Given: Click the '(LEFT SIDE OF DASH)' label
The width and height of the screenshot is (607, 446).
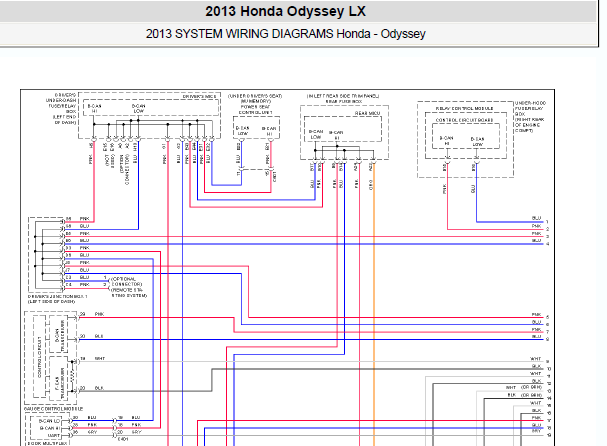Looking at the screenshot, I should click(51, 301).
